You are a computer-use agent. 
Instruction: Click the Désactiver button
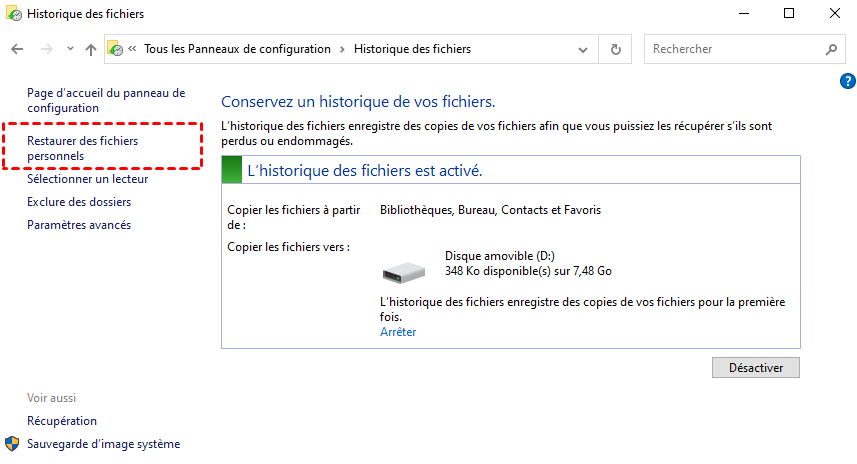756,368
